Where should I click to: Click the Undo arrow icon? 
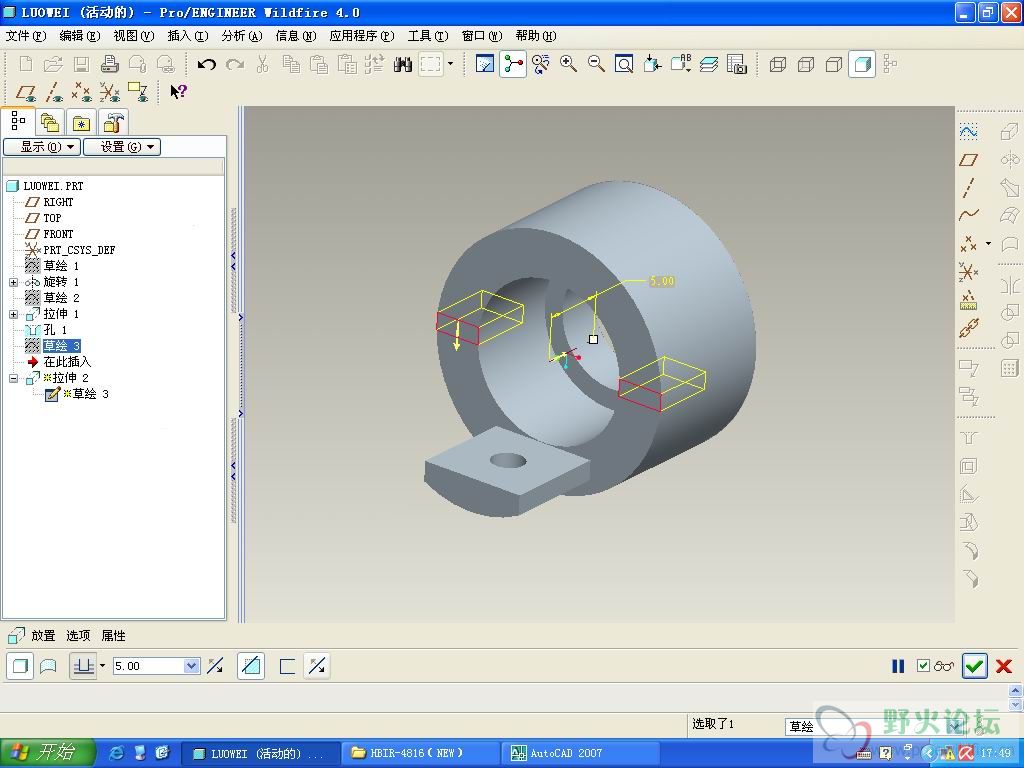(206, 64)
